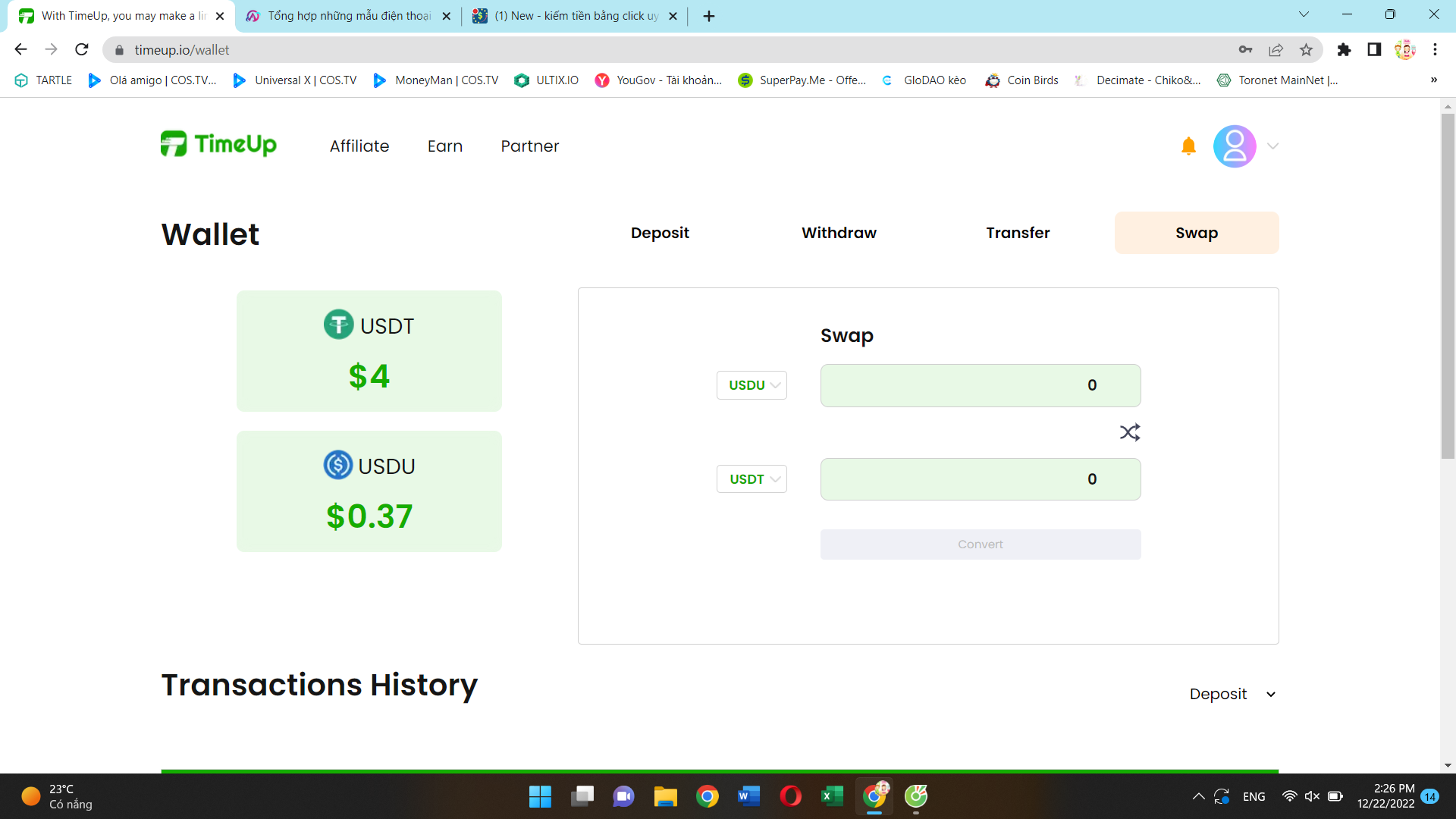This screenshot has width=1456, height=819.
Task: Expand the USDT currency dropdown
Action: point(752,479)
